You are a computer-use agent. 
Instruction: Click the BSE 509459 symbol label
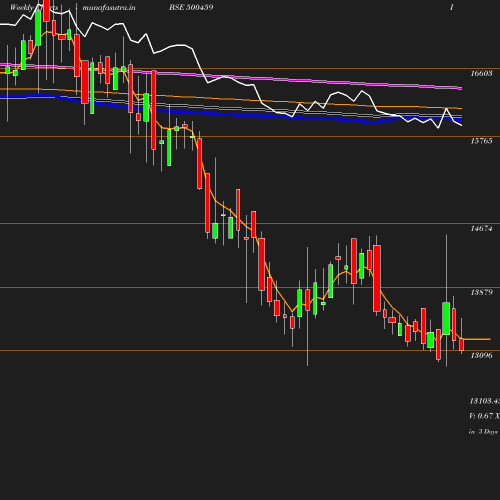point(191,7)
